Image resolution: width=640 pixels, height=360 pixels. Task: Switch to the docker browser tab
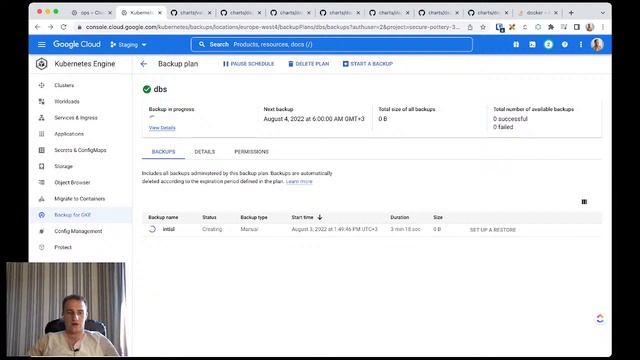click(x=538, y=13)
